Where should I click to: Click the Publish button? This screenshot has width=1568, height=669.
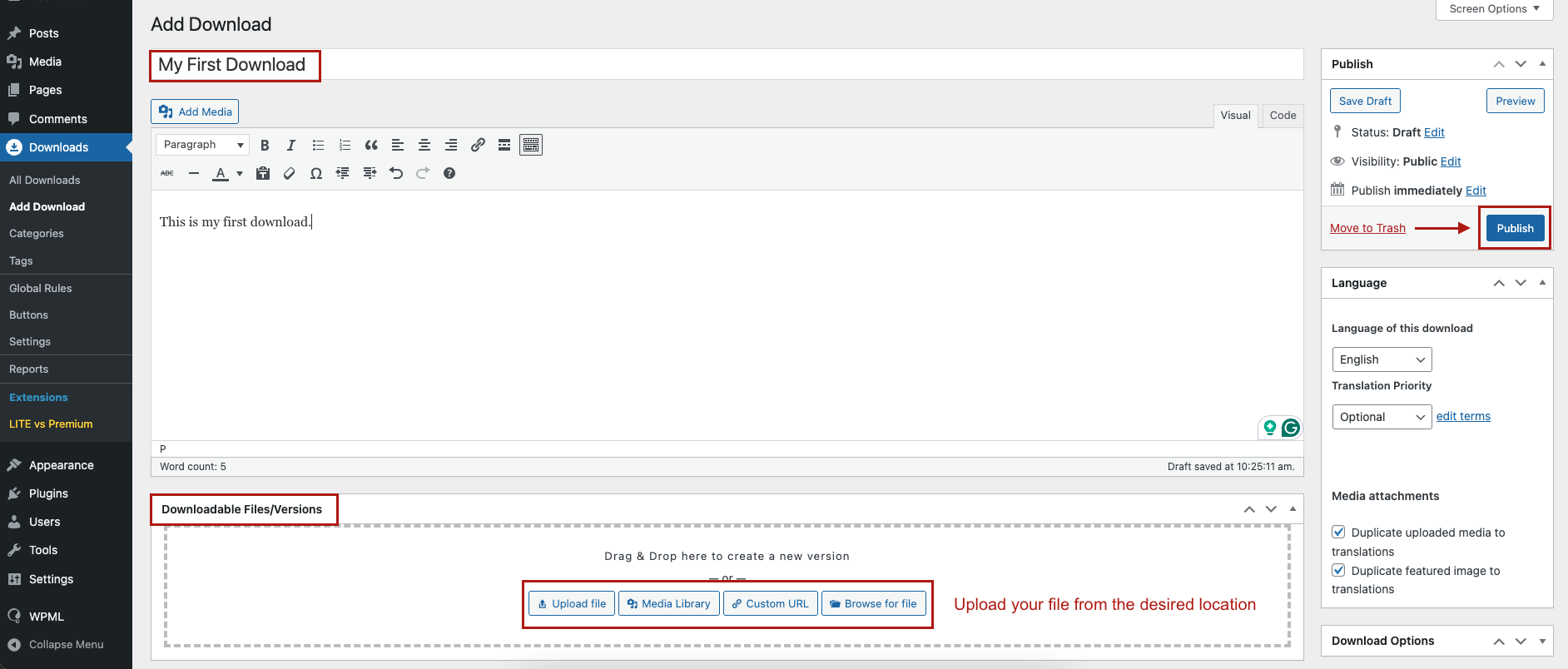coord(1515,228)
